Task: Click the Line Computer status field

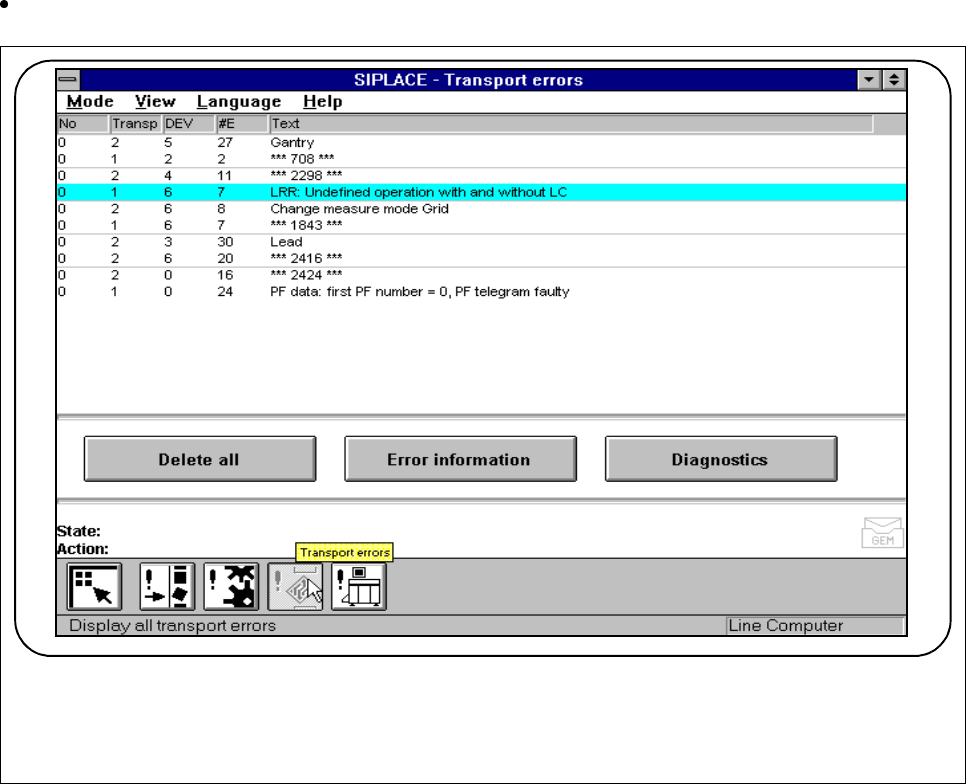Action: (814, 626)
